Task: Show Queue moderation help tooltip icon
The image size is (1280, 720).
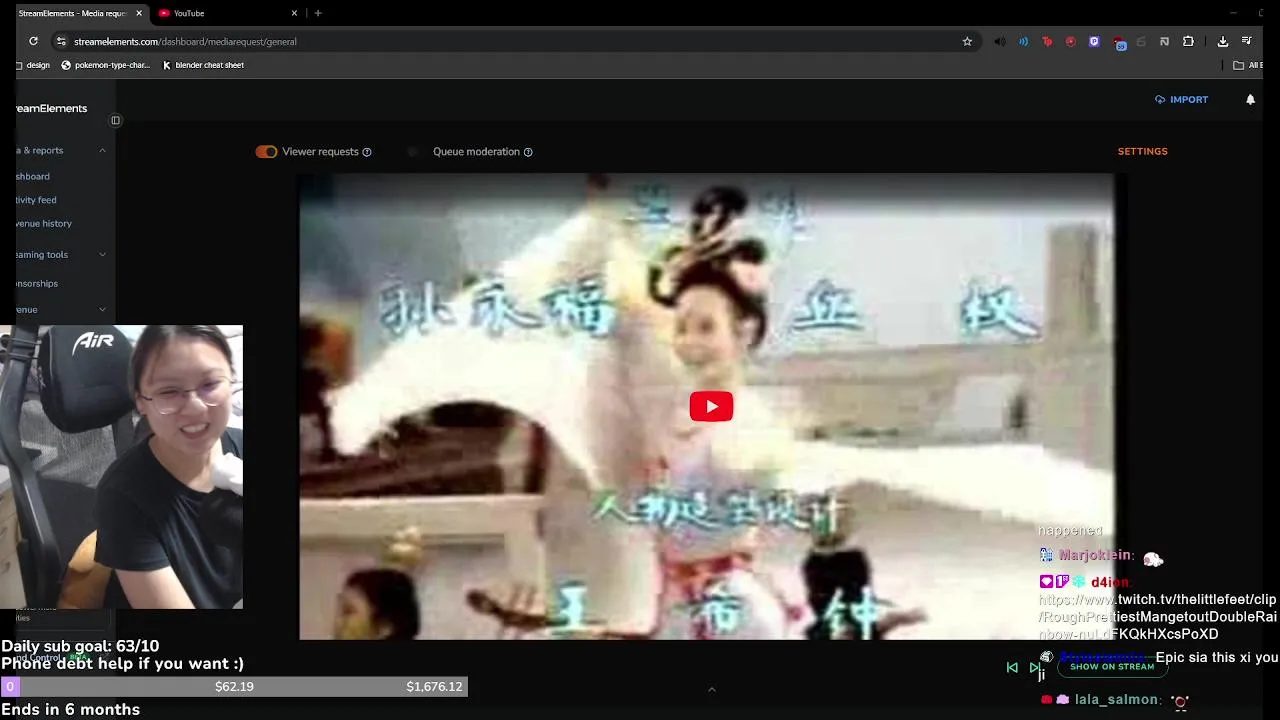Action: tap(528, 152)
